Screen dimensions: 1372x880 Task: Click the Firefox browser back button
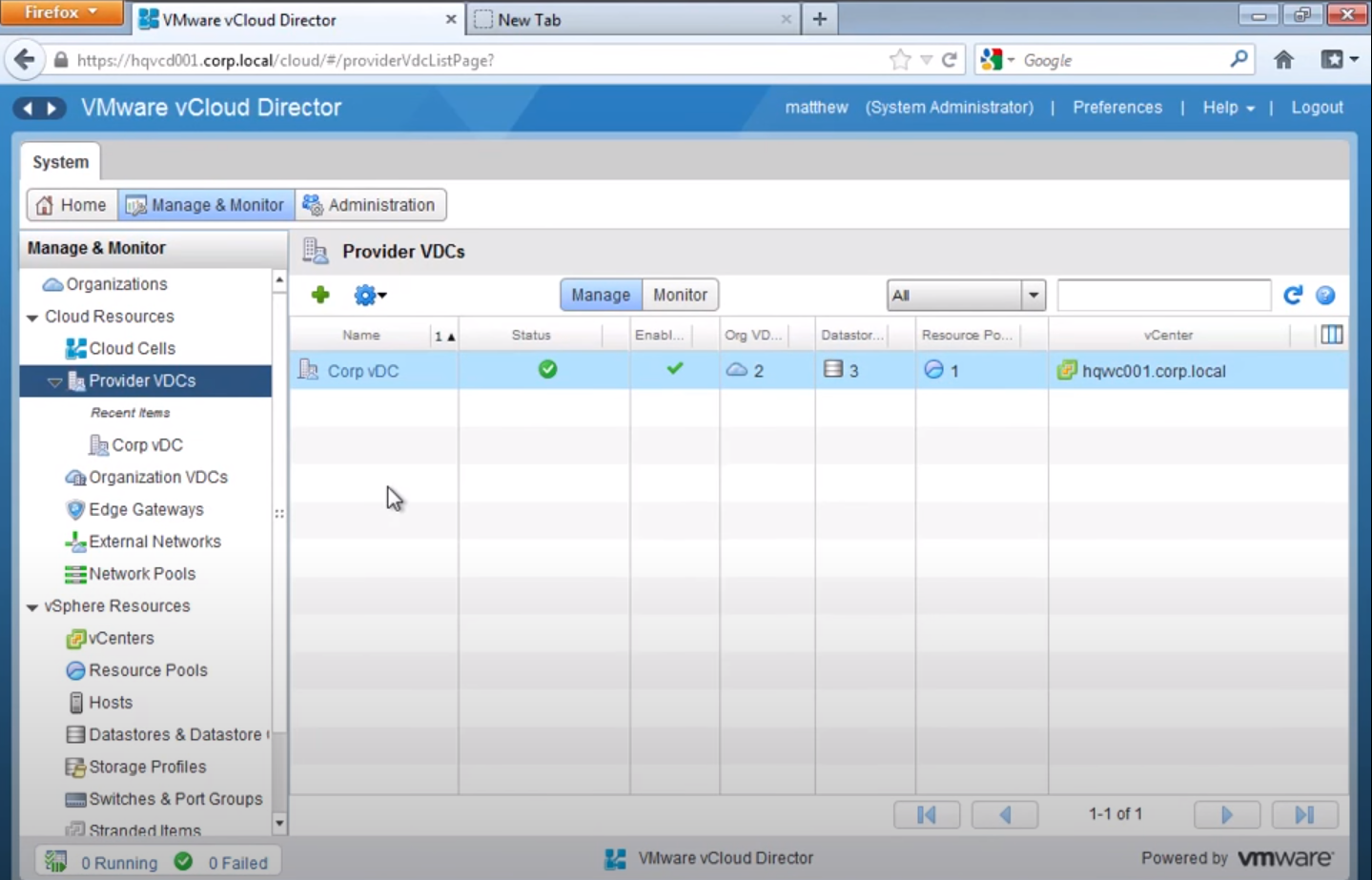point(25,60)
